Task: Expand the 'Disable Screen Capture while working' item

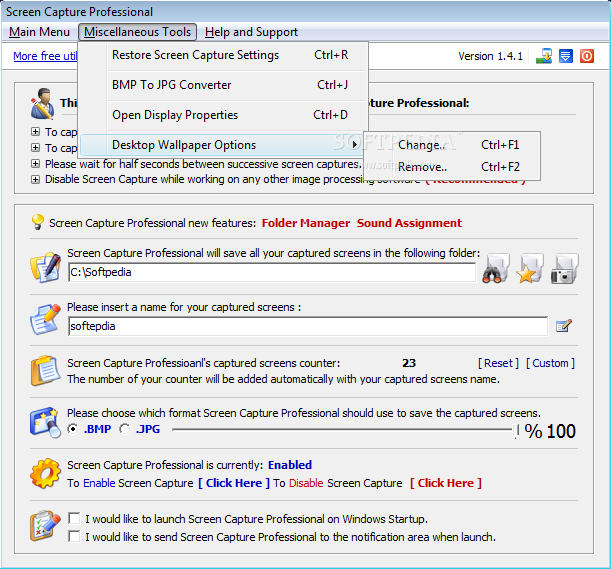Action: click(x=35, y=179)
